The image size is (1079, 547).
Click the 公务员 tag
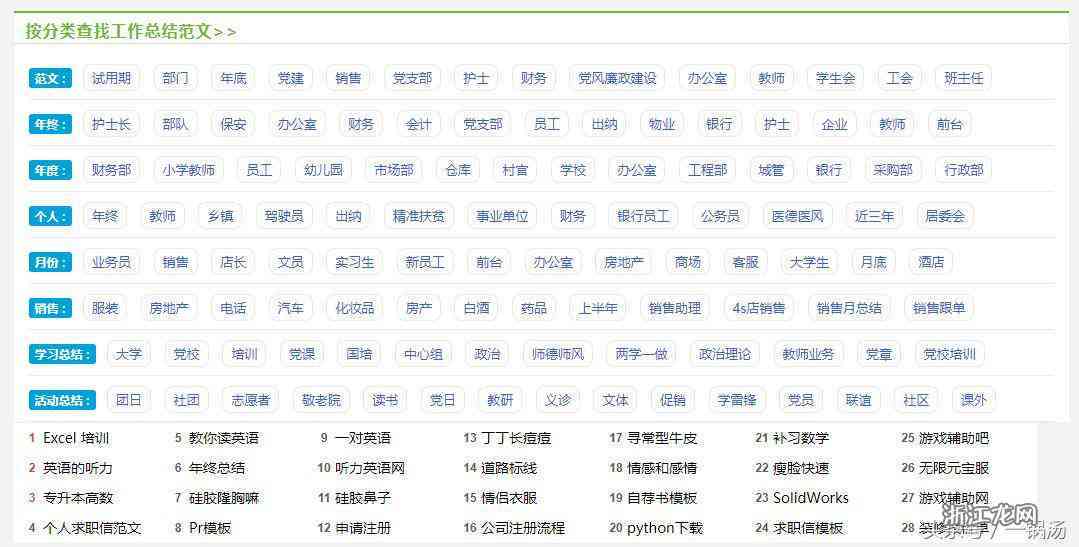pyautogui.click(x=720, y=216)
